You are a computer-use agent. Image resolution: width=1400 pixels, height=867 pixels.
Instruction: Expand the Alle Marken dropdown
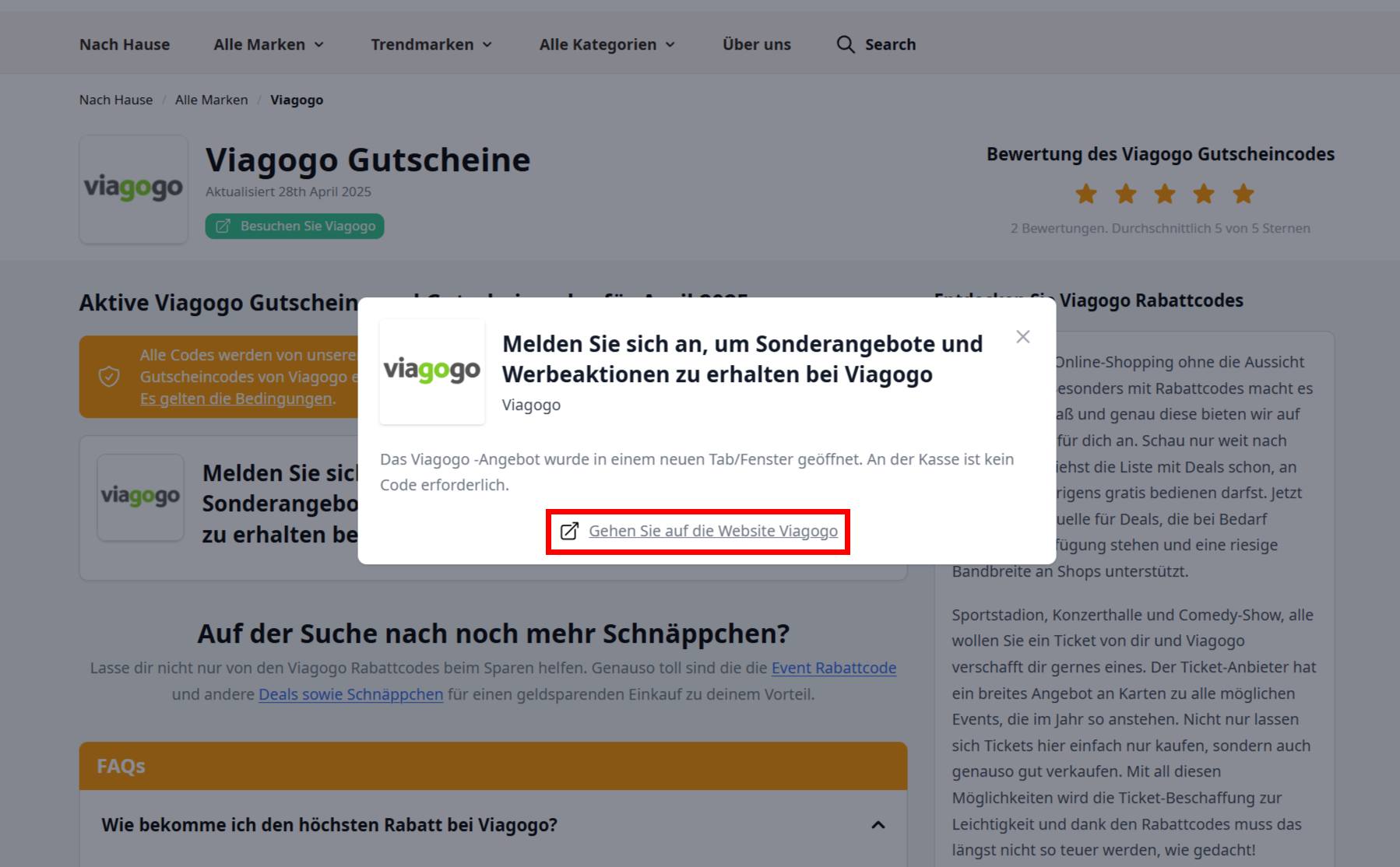pos(269,44)
